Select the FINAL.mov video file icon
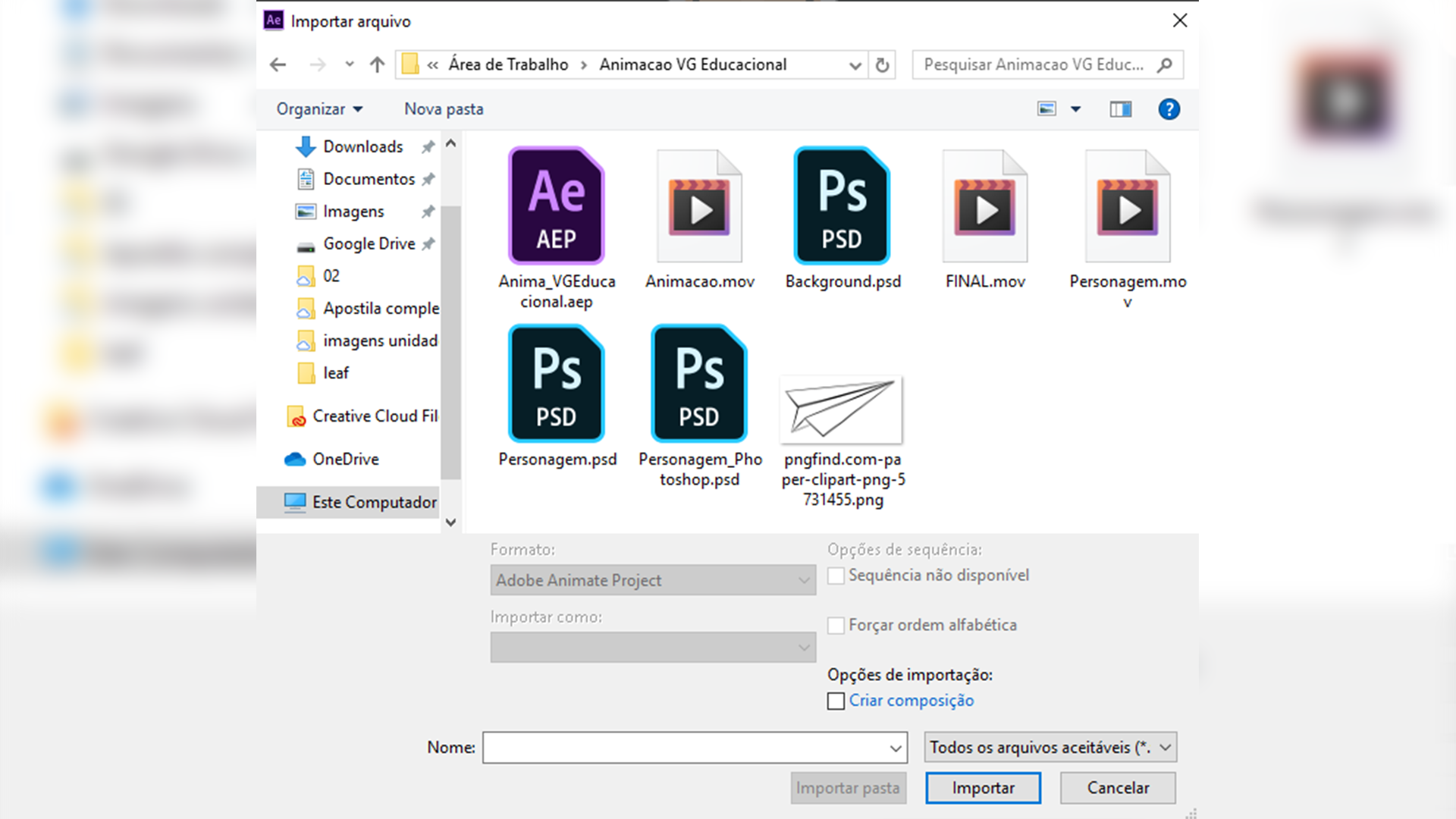Viewport: 1456px width, 819px height. [x=985, y=206]
